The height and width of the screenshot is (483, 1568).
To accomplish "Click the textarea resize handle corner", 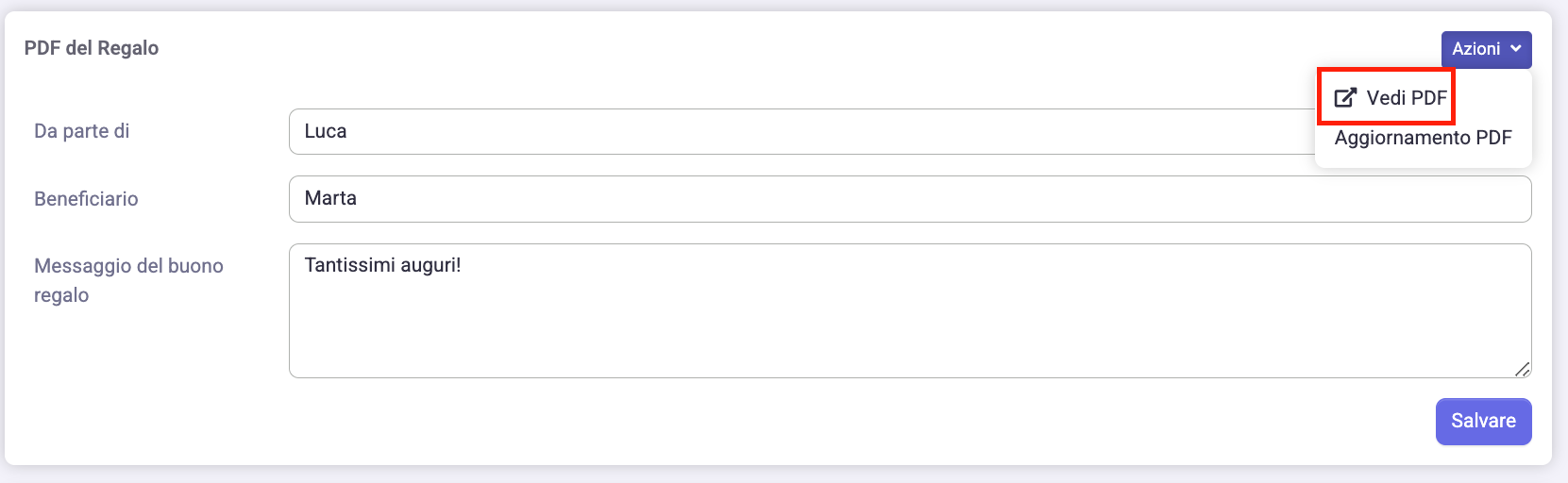I will tap(1522, 370).
